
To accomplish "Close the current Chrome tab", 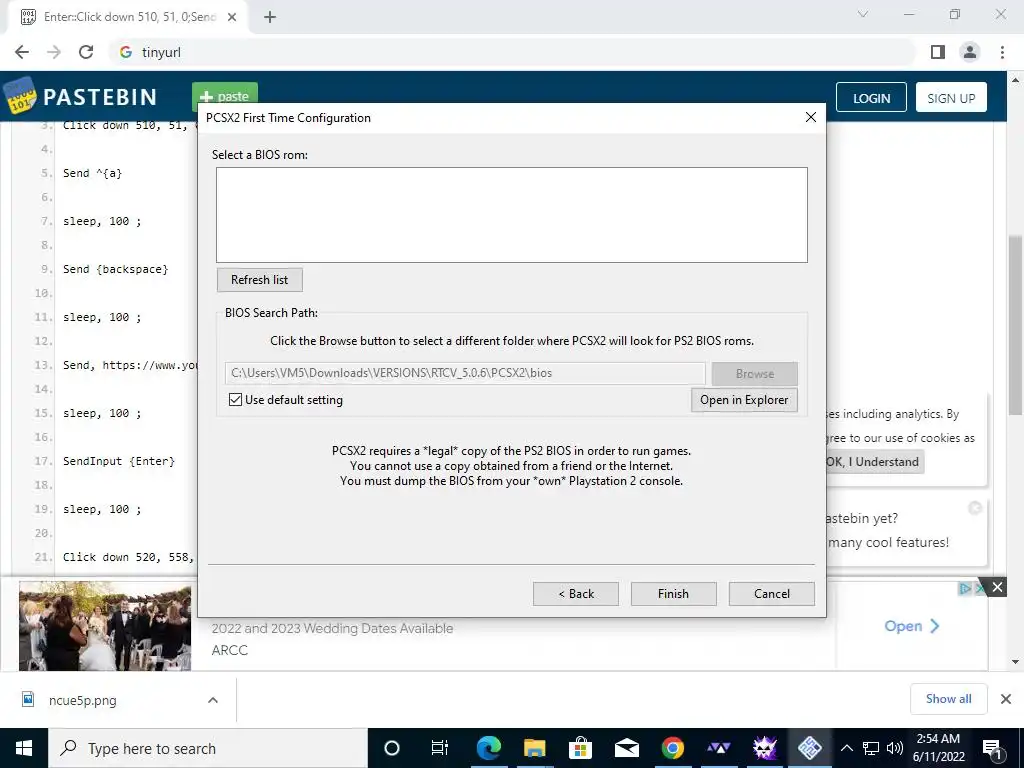I will [x=232, y=17].
